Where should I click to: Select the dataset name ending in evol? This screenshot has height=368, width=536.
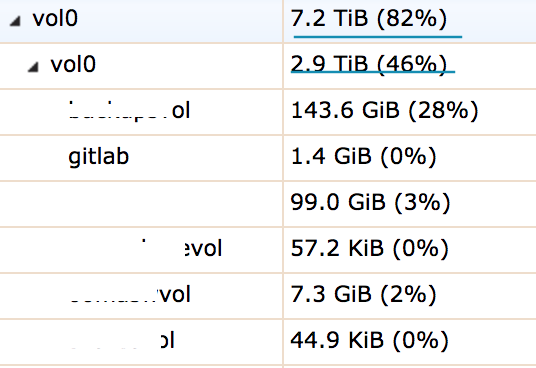[181, 248]
